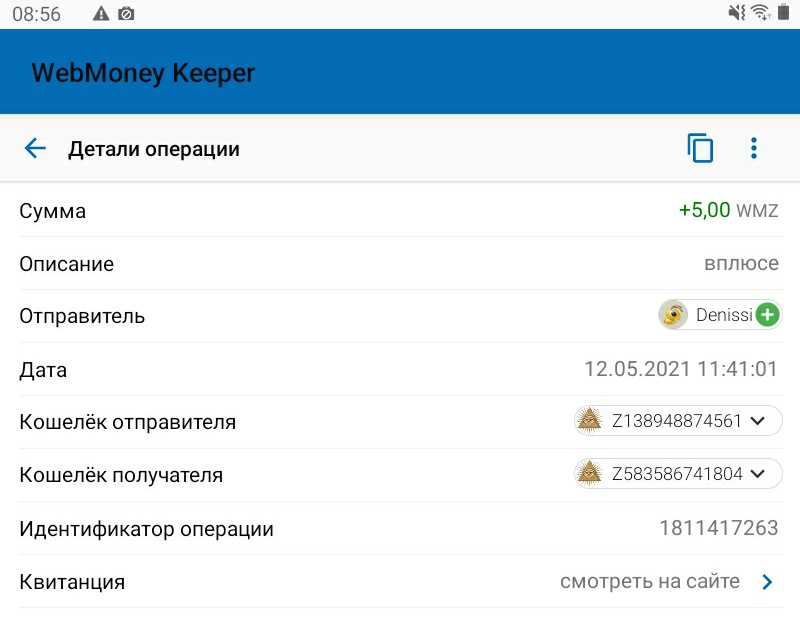
Task: Tap the 'Детали операции' title
Action: point(154,149)
